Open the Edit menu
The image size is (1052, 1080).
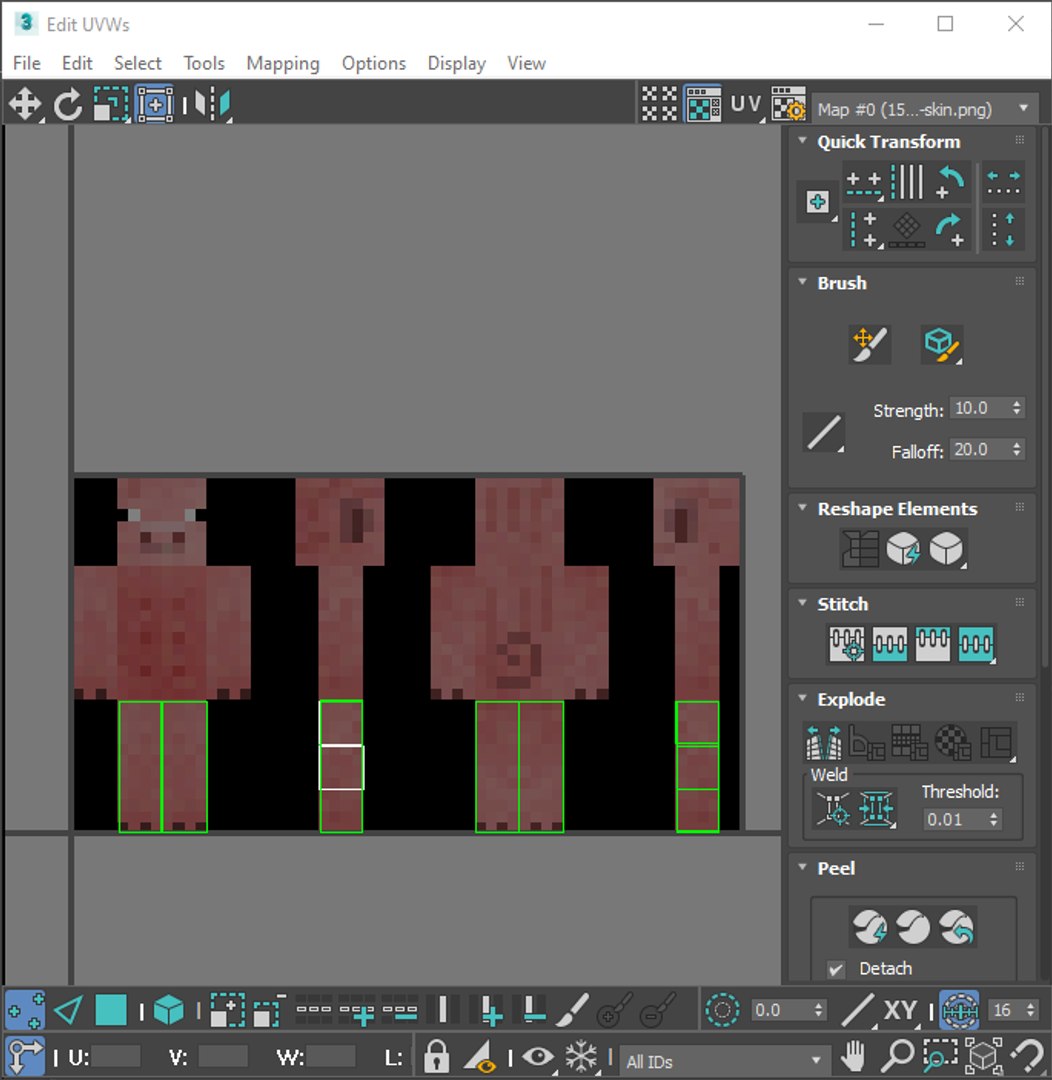77,63
